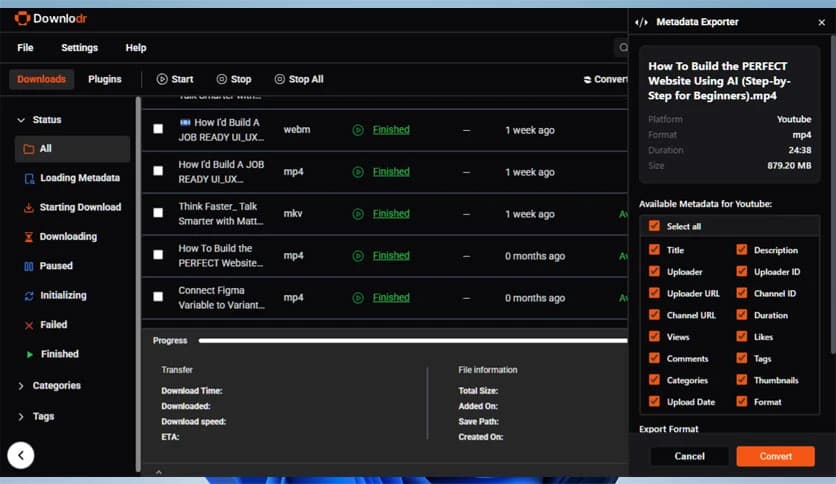
Task: Expand the Tags section in sidebar
Action: (x=21, y=417)
